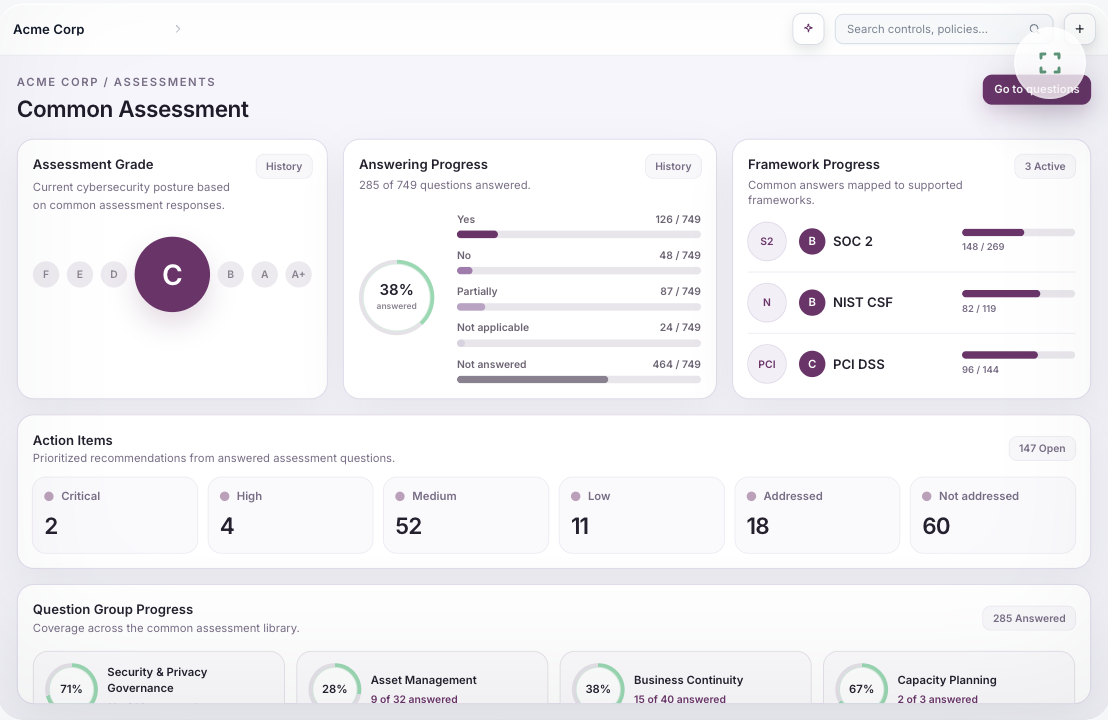Click '285 of 749 questions answered.' text

point(444,185)
